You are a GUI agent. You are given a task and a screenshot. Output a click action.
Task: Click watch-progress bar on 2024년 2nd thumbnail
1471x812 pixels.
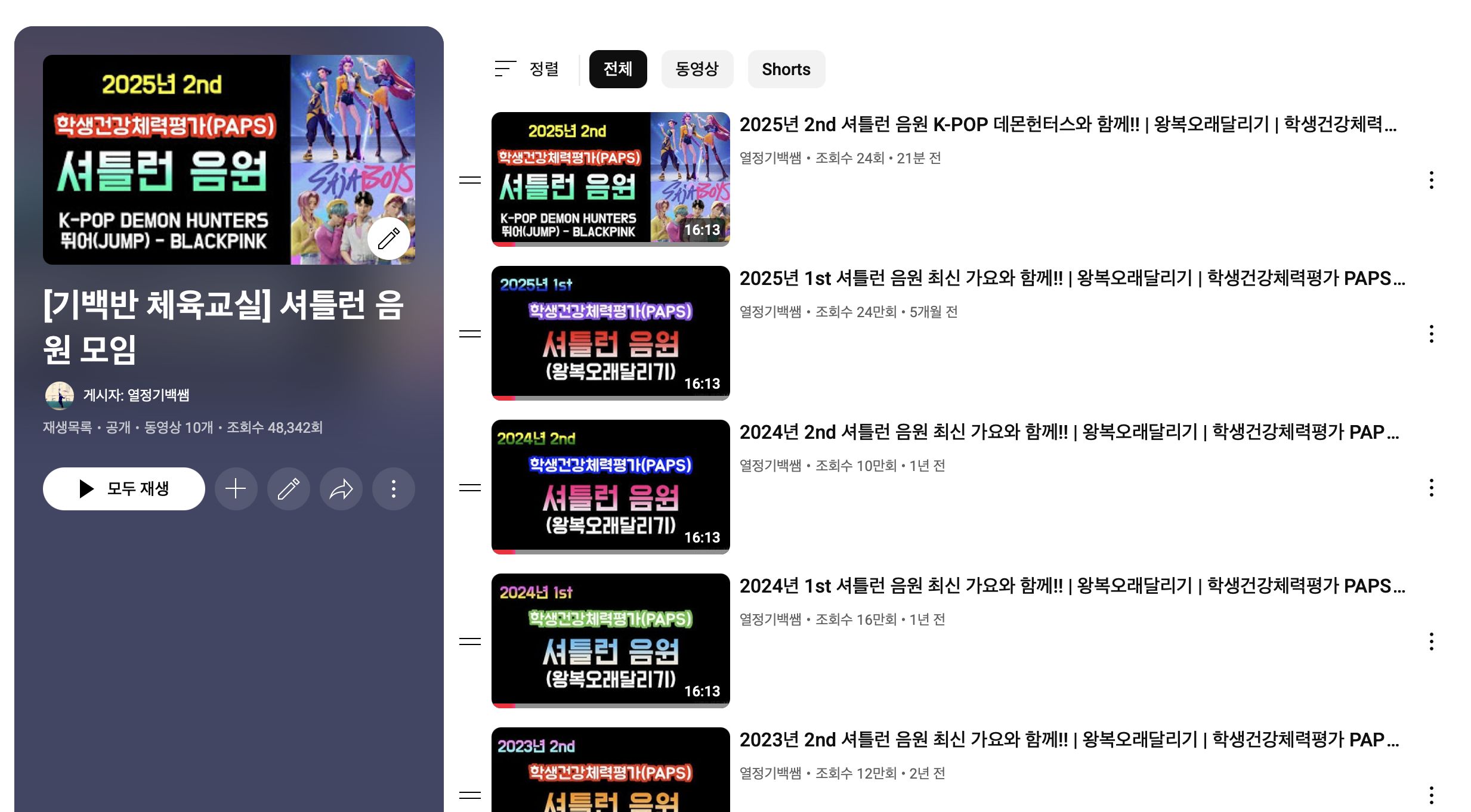(x=610, y=551)
